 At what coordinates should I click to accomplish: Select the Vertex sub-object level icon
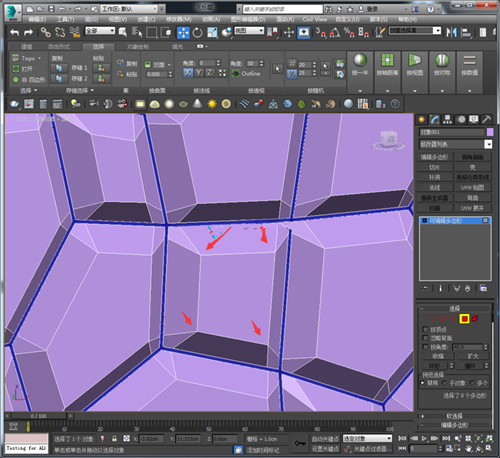[x=432, y=319]
